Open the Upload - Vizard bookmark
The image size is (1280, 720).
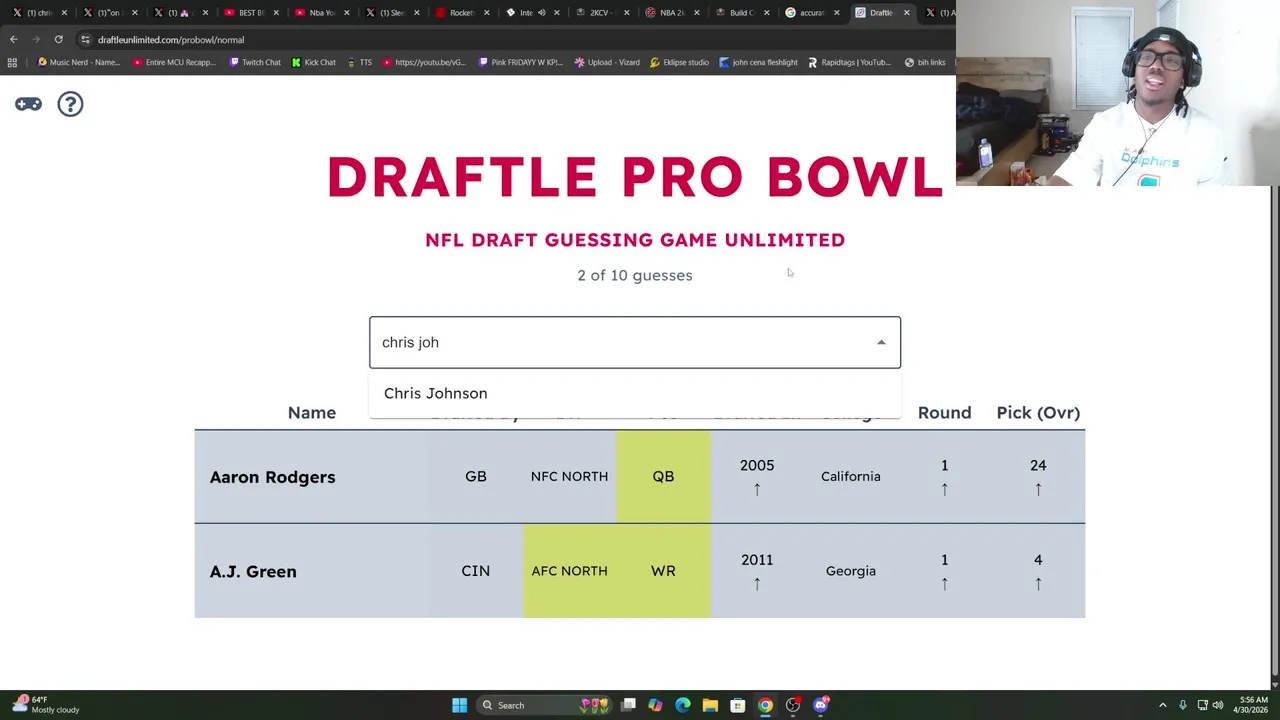tap(606, 62)
